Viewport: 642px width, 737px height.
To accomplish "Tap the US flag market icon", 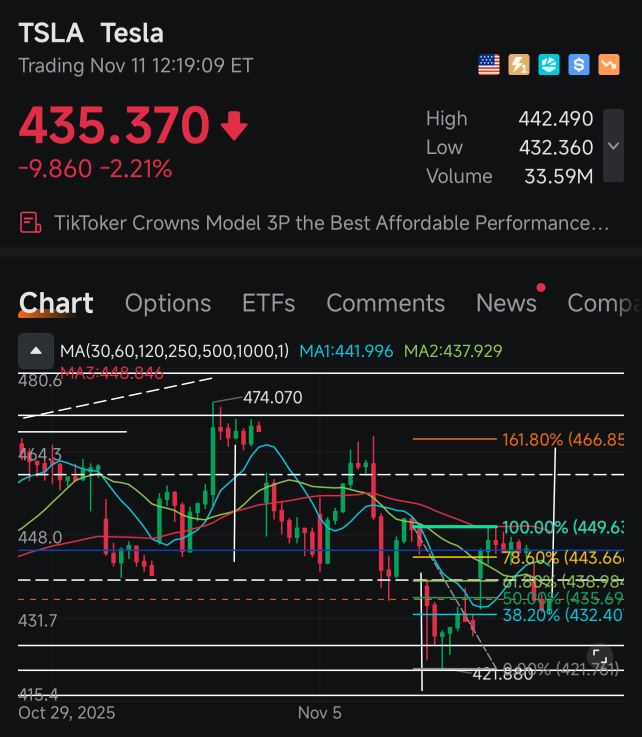I will pyautogui.click(x=489, y=65).
